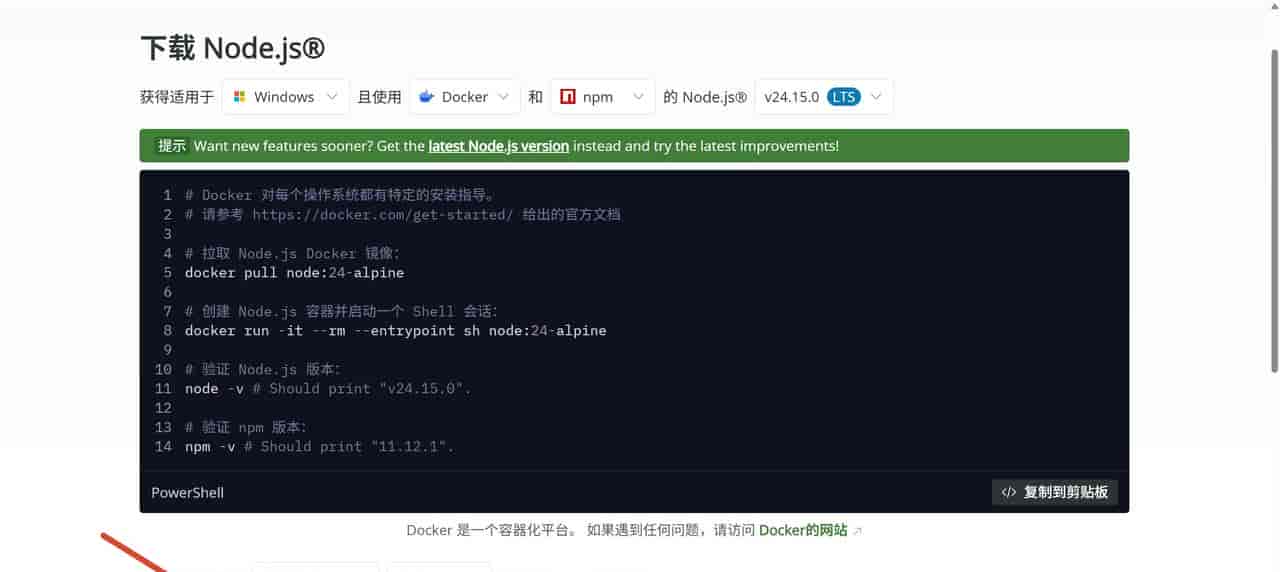This screenshot has height=572, width=1280.
Task: Open the latest Node.js version link
Action: coord(499,146)
